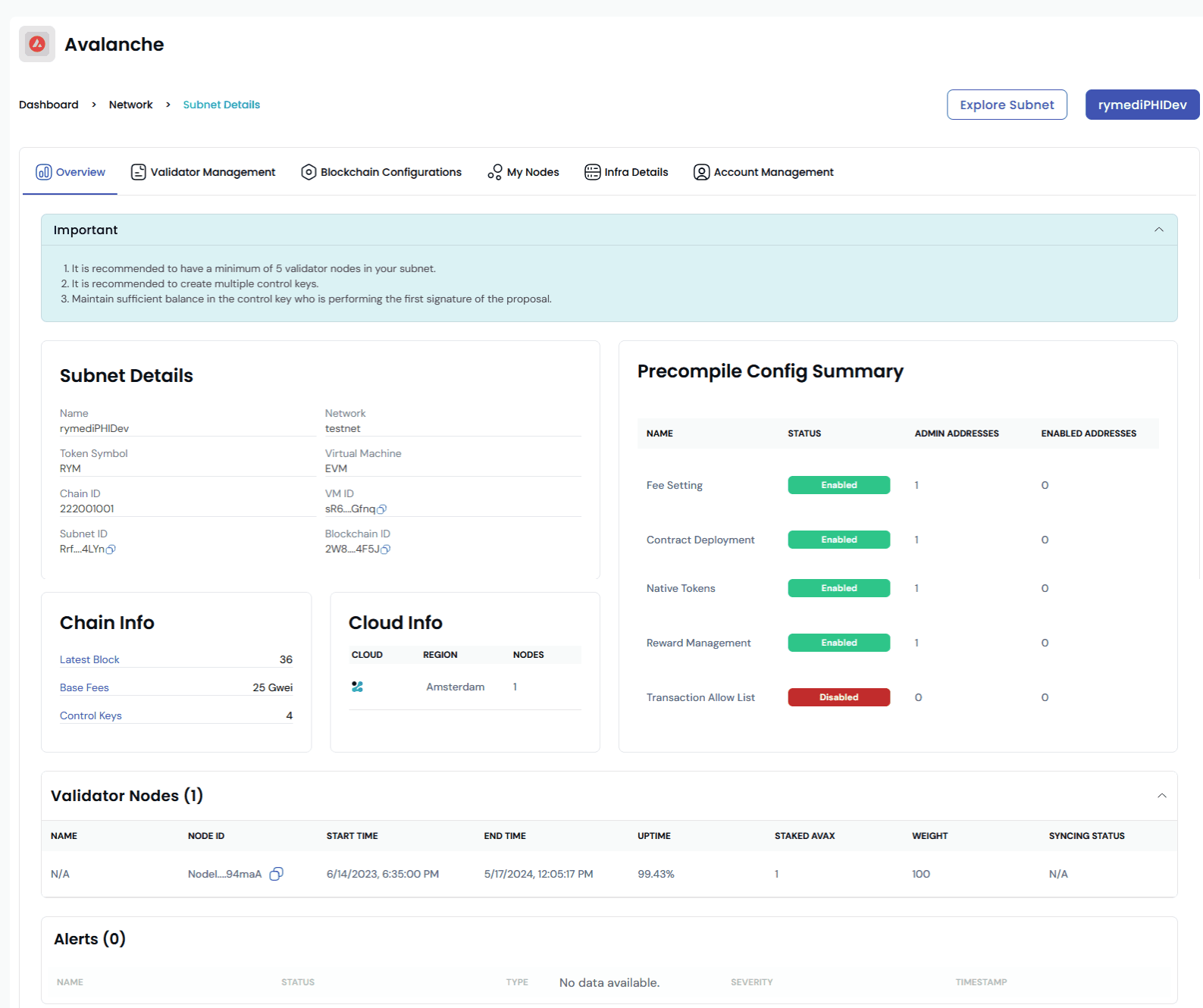The height and width of the screenshot is (1008, 1203).
Task: Click the token symbol RYM
Action: [70, 468]
